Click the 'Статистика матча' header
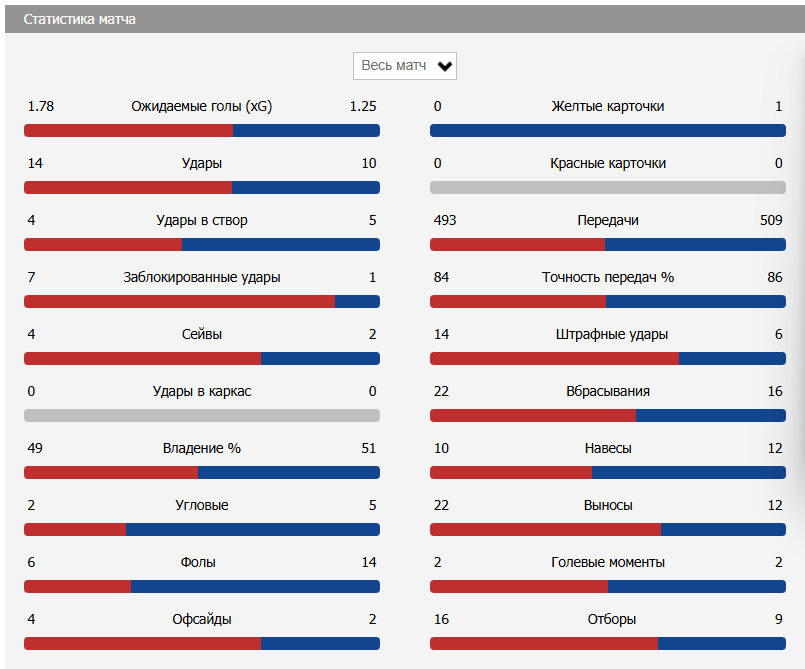 click(80, 19)
